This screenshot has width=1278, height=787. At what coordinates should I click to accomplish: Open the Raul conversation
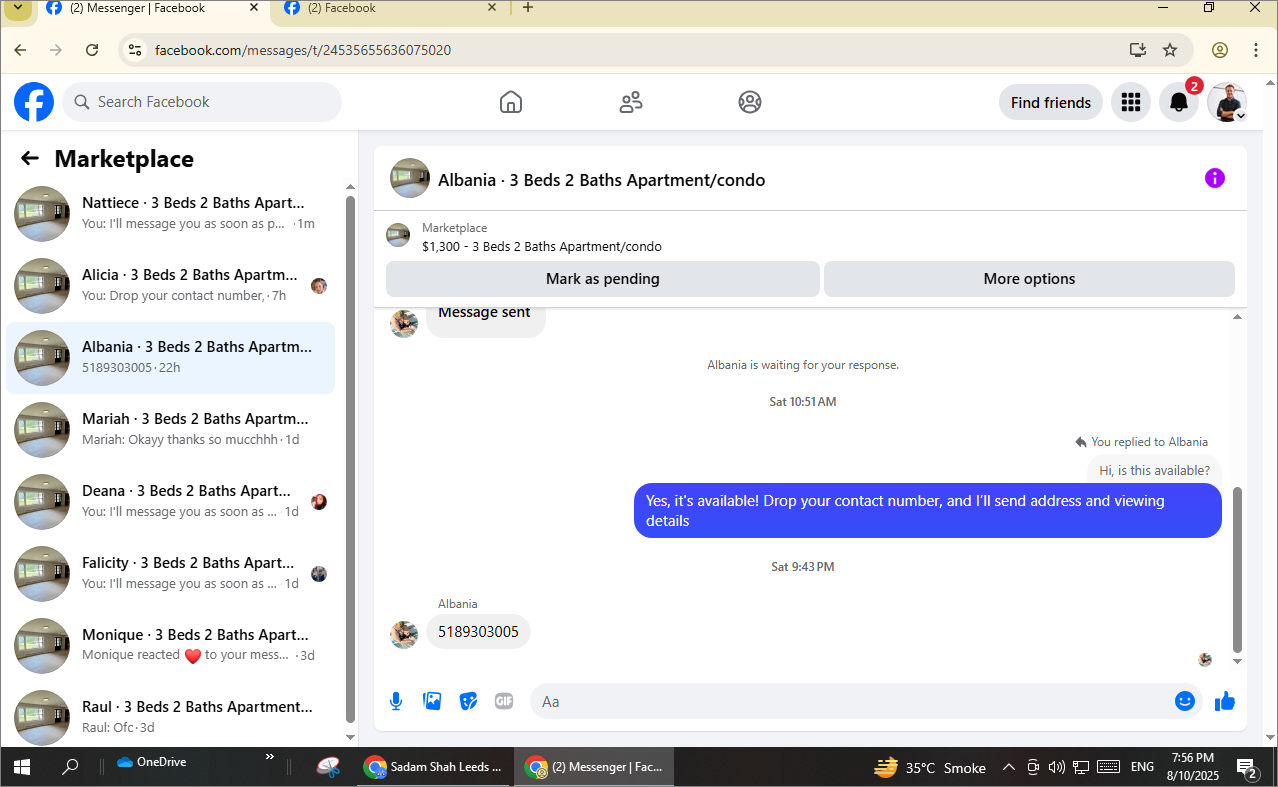pyautogui.click(x=171, y=718)
